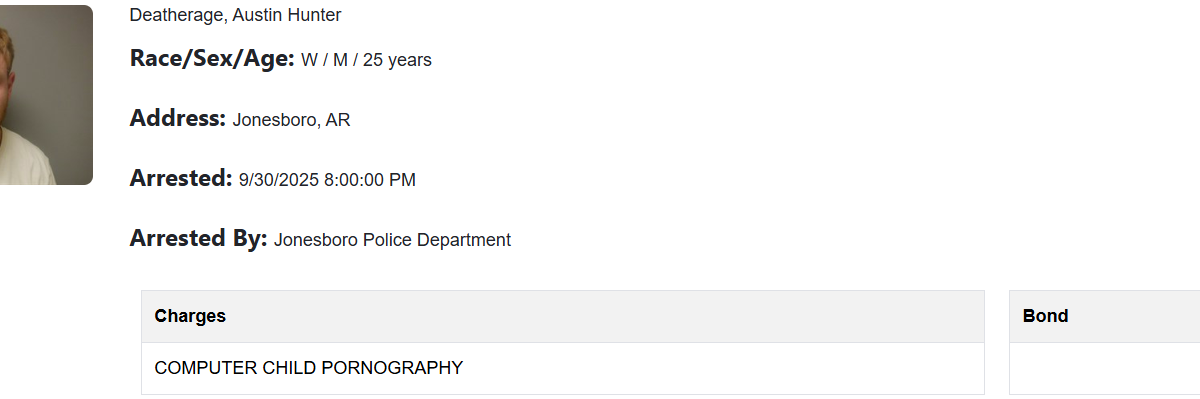The width and height of the screenshot is (1200, 399).
Task: Select the Address label
Action: (178, 118)
